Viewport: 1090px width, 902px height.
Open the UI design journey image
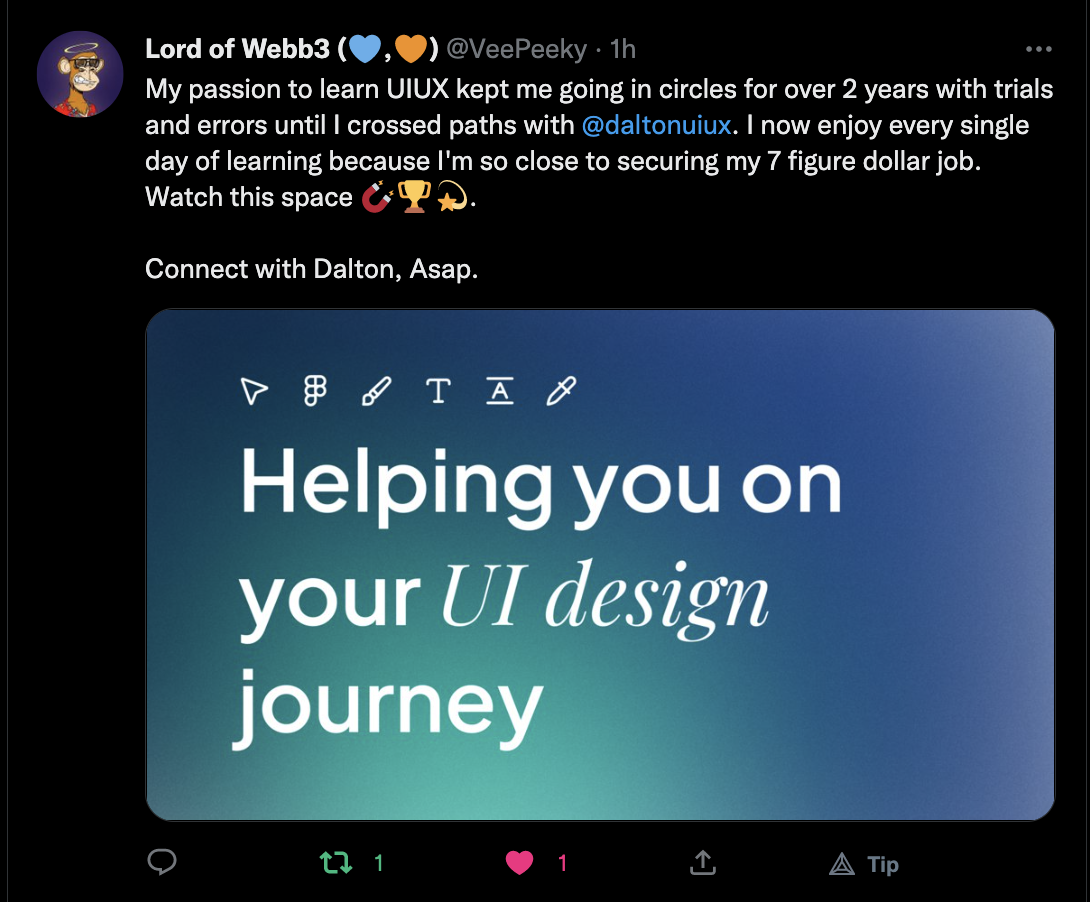[600, 564]
